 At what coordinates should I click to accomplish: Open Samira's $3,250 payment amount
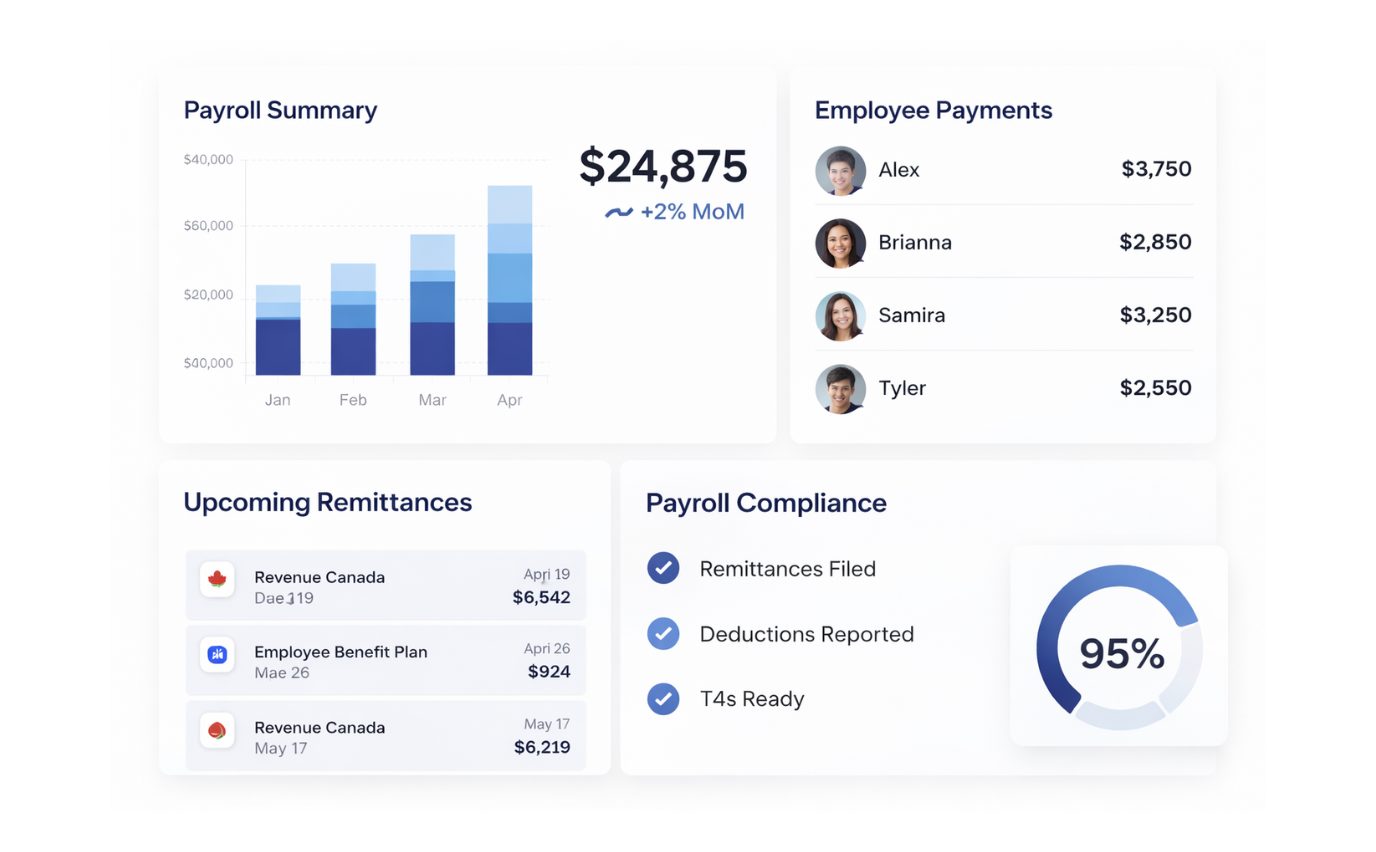coord(1155,315)
